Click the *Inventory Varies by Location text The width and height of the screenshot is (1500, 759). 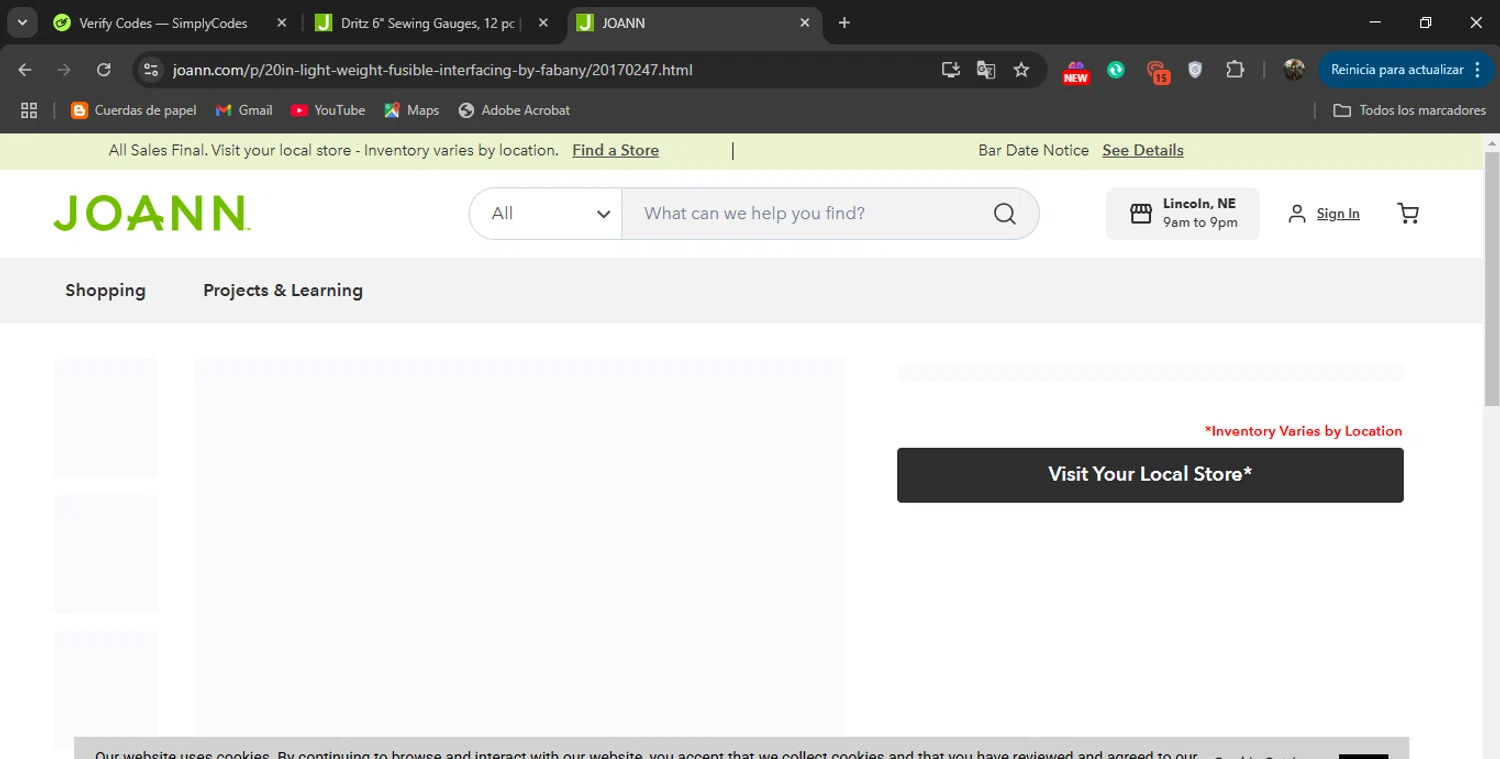(1303, 431)
